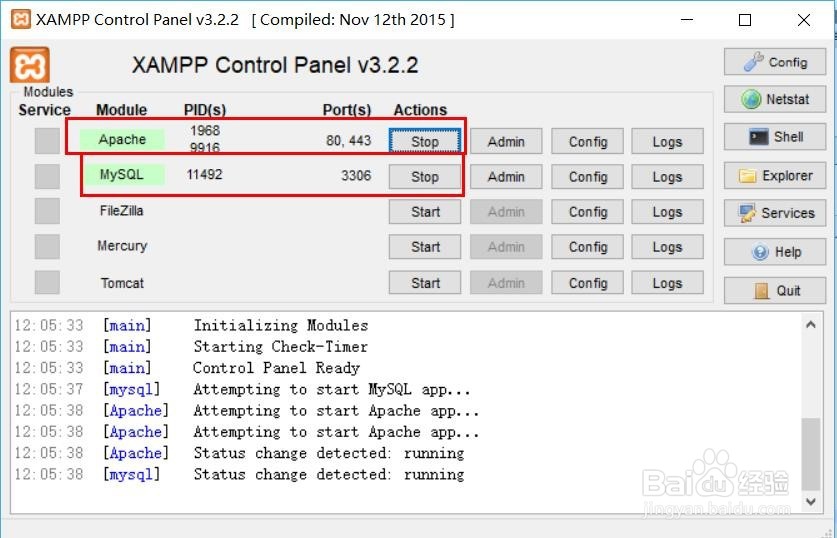
Task: Stop the Apache module
Action: click(x=425, y=141)
